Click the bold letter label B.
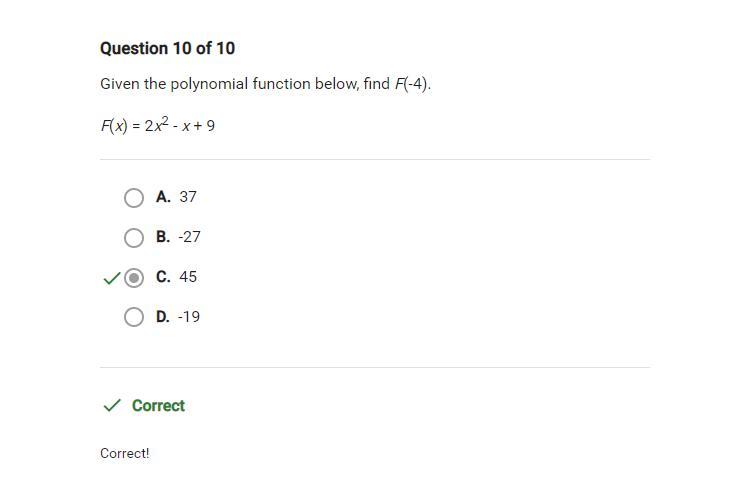 click(x=163, y=237)
